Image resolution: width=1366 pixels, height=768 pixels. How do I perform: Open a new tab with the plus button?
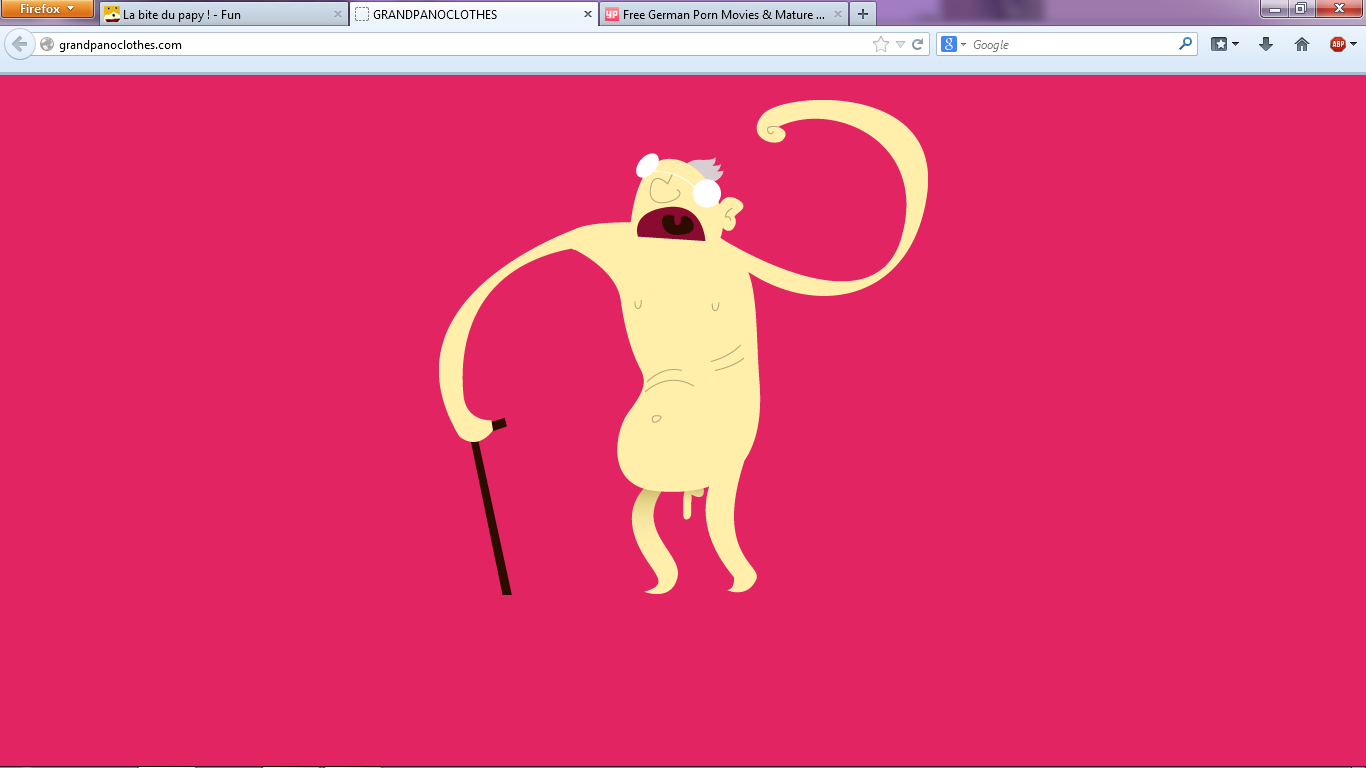[x=862, y=15]
